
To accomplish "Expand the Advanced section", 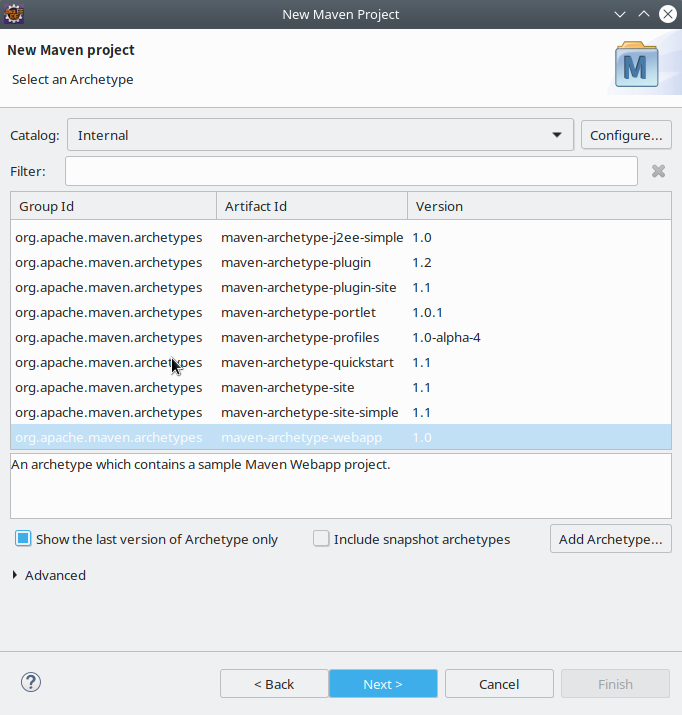I will (15, 575).
